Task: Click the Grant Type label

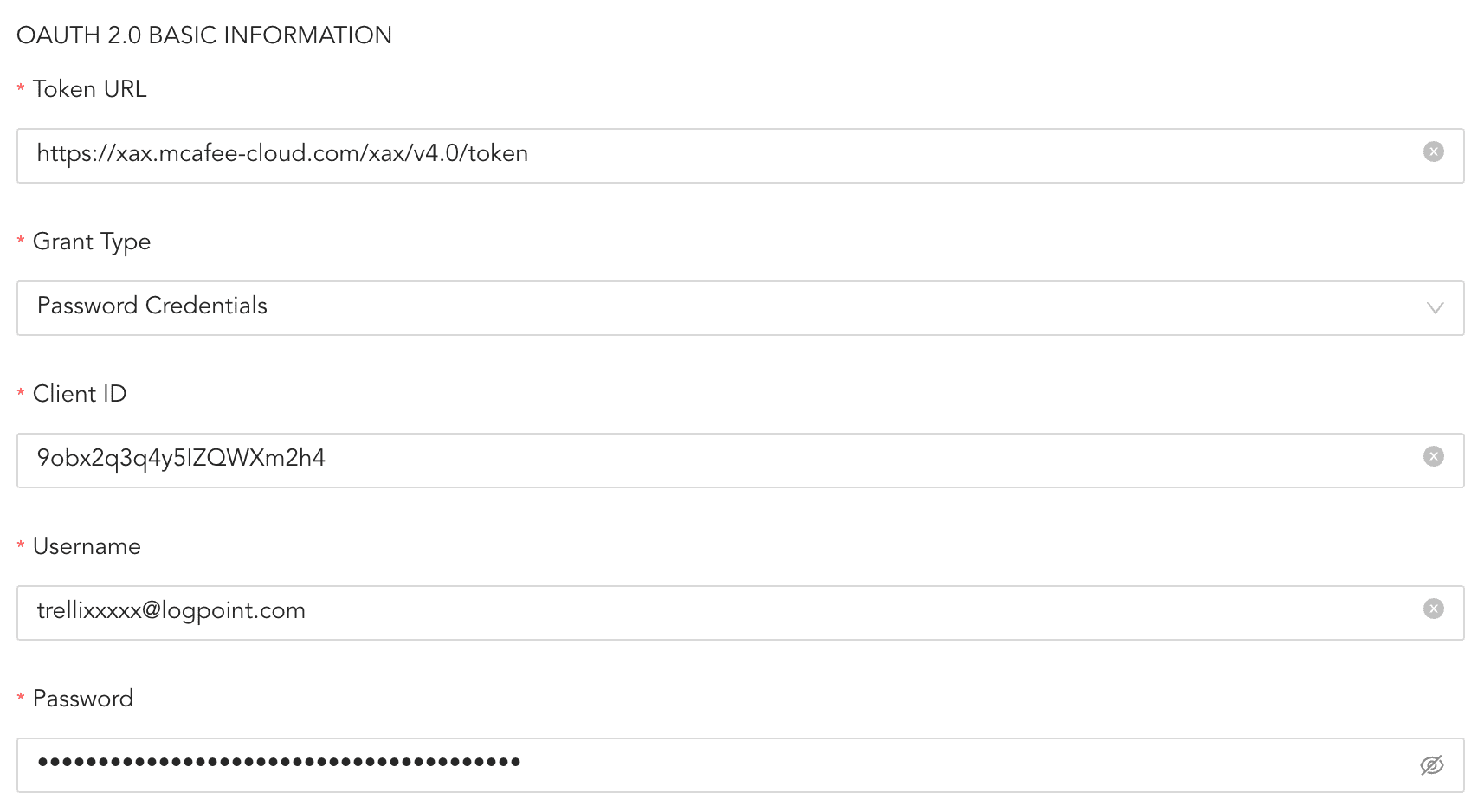Action: click(x=92, y=242)
